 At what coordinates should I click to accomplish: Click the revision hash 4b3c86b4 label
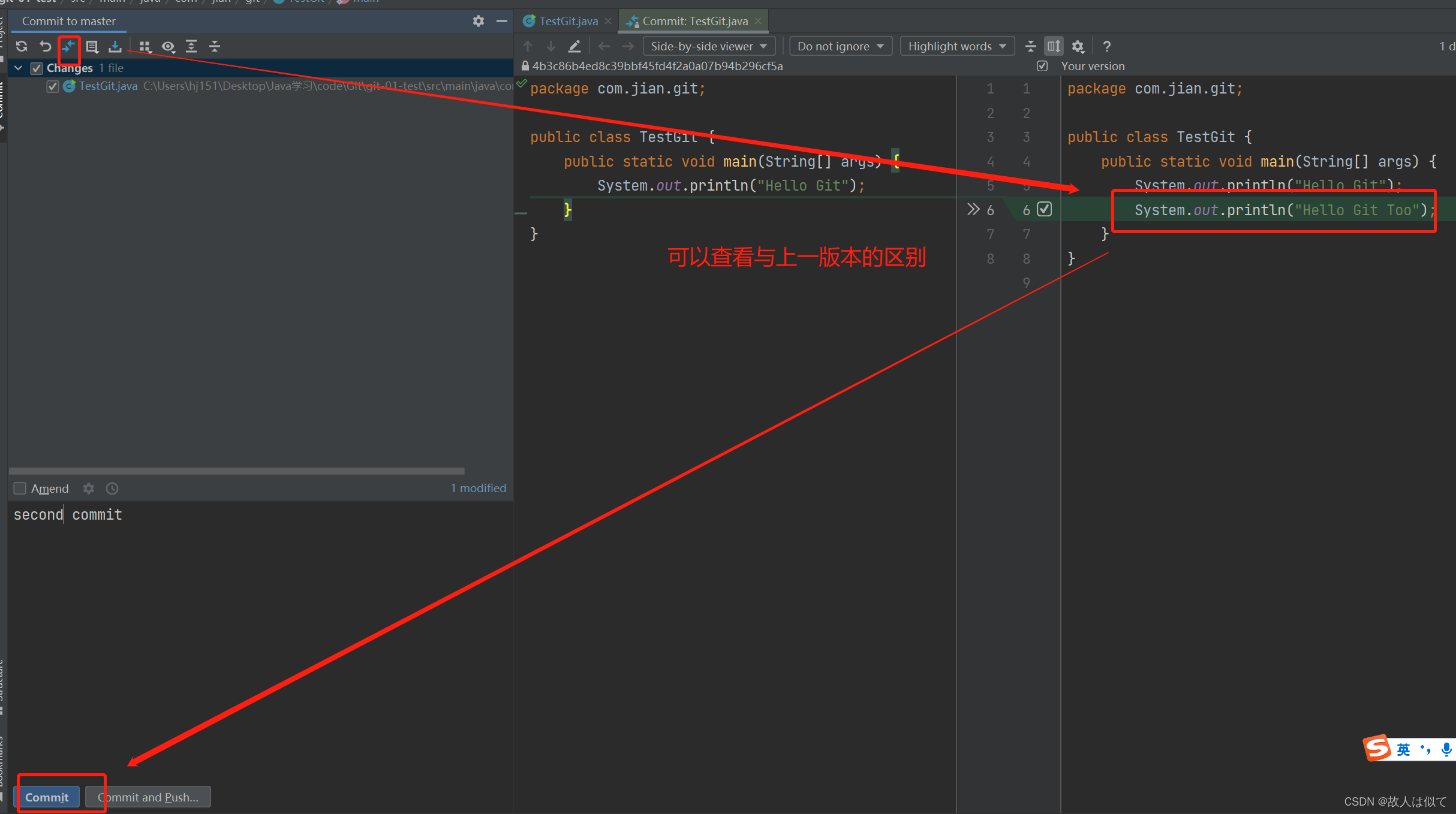click(x=657, y=66)
